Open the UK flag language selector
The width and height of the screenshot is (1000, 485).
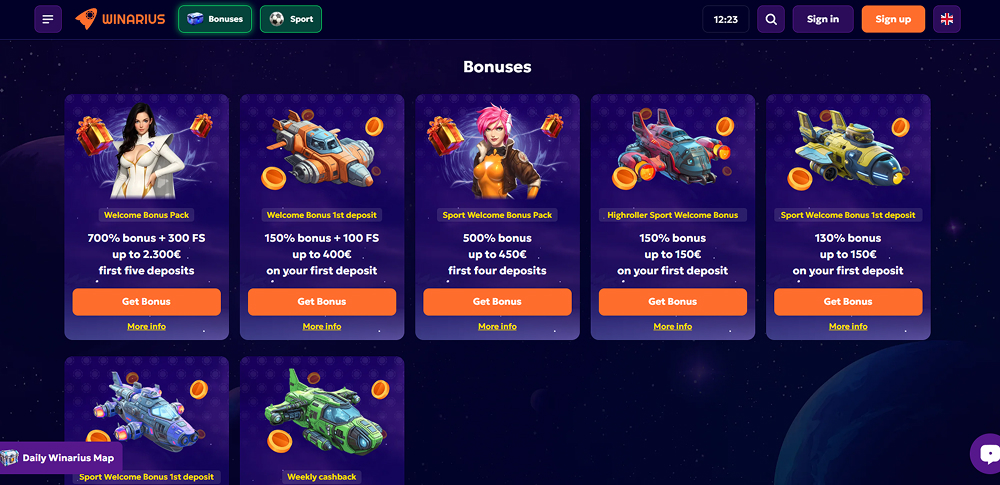pyautogui.click(x=946, y=19)
